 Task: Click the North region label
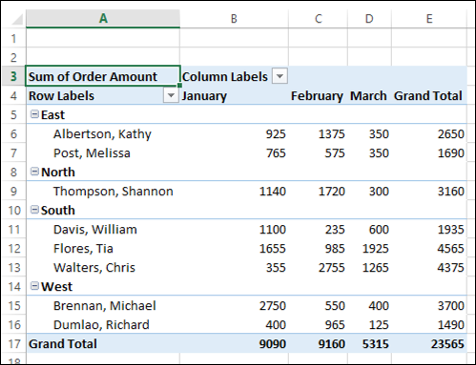pos(58,172)
